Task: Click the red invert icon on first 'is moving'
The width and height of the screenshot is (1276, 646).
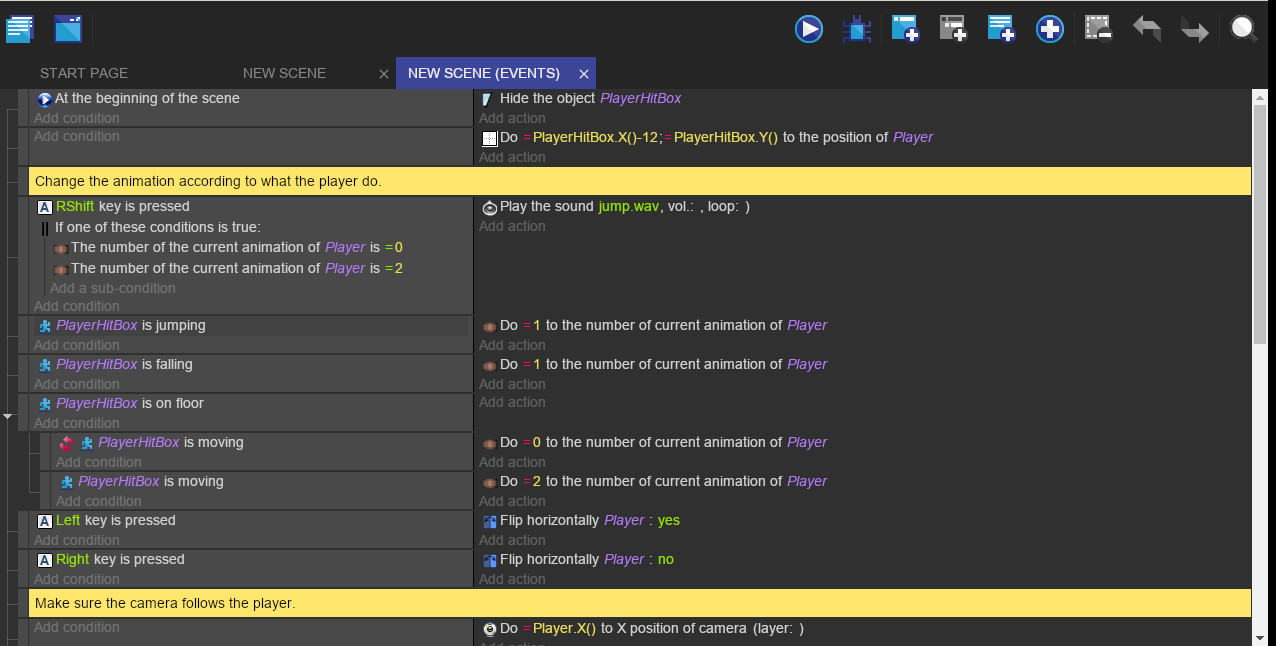Action: click(67, 443)
